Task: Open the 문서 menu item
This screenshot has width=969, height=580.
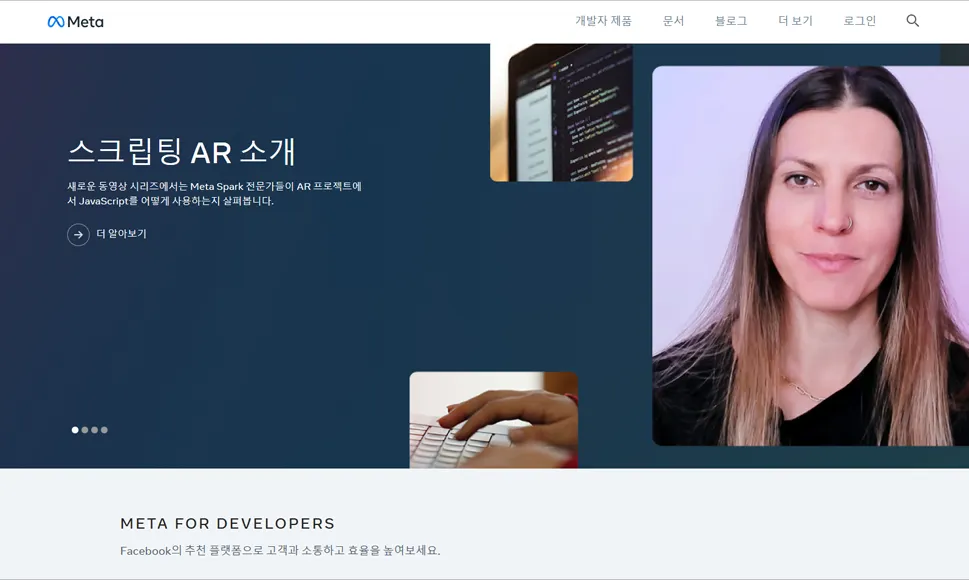Action: tap(673, 21)
